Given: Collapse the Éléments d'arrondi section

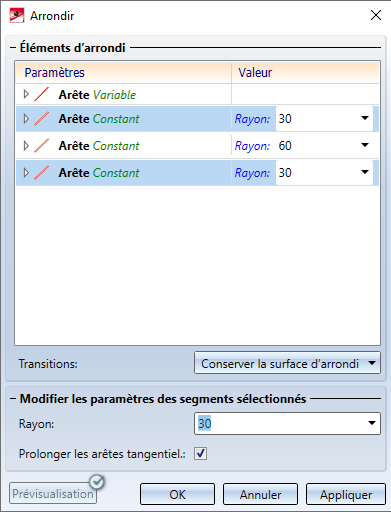Looking at the screenshot, I should [x=13, y=48].
